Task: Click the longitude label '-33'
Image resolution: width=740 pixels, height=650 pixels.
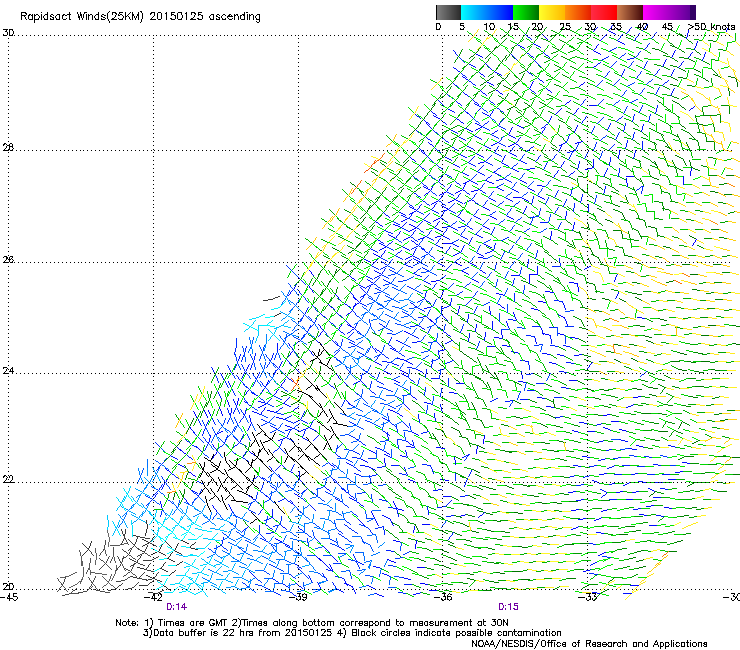Action: pyautogui.click(x=588, y=597)
